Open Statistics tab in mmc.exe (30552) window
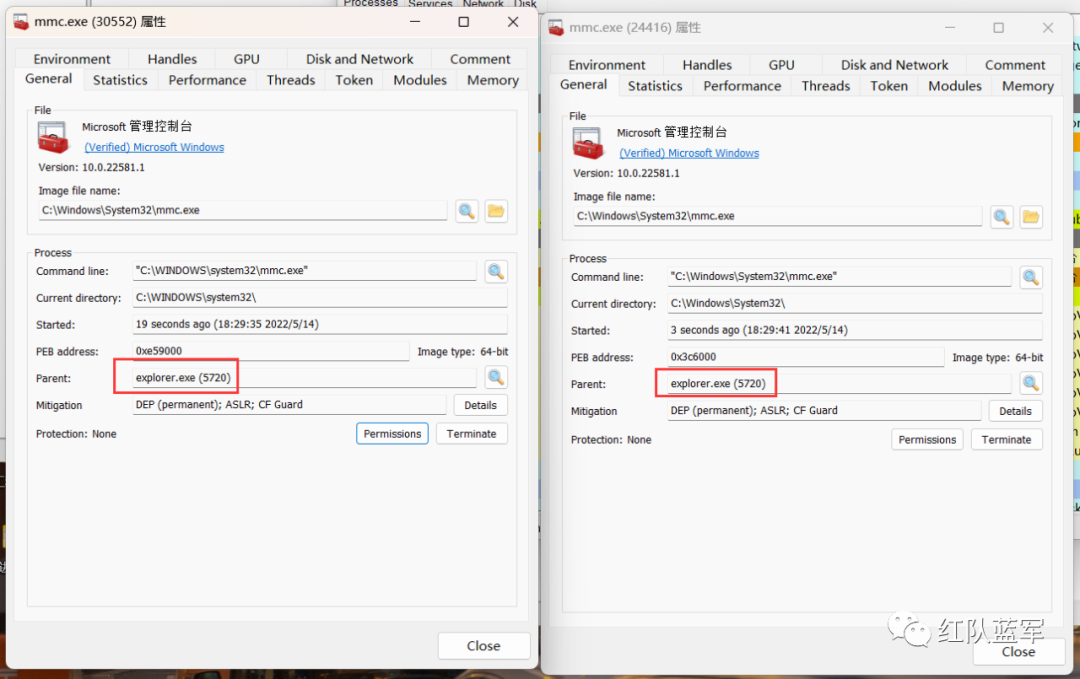The image size is (1080, 679). pyautogui.click(x=120, y=81)
